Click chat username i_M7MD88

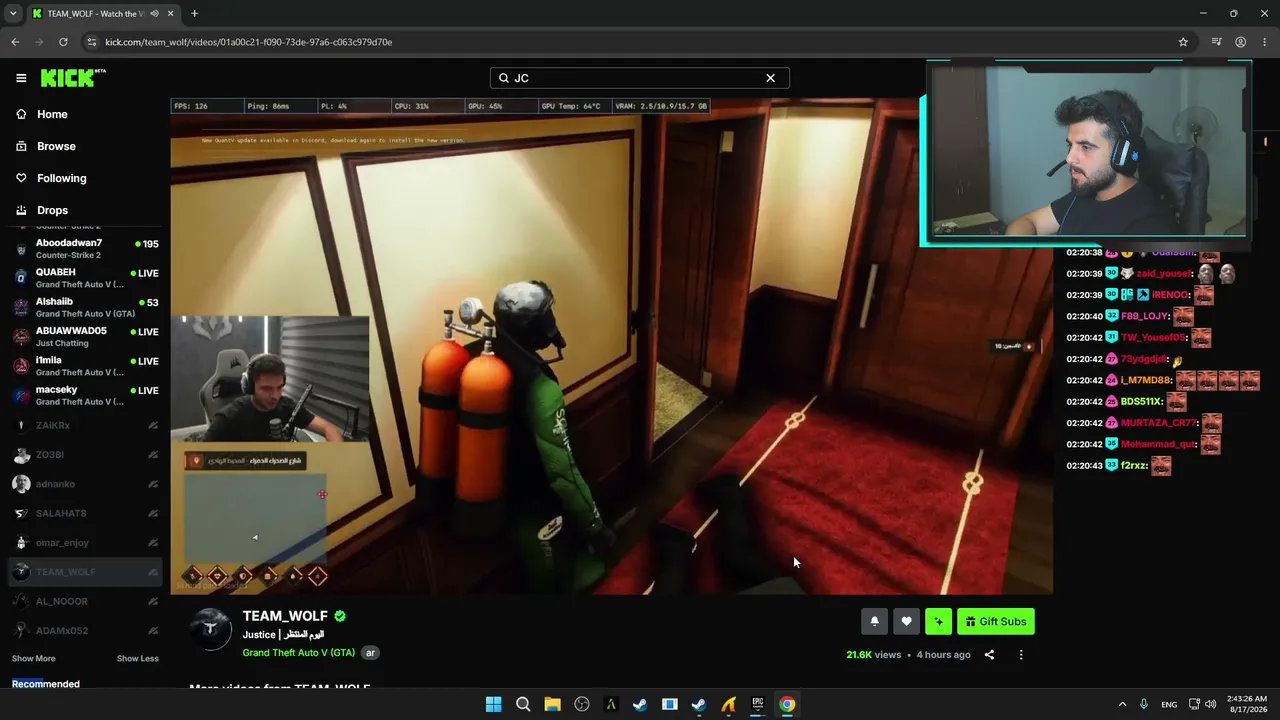click(x=1146, y=380)
